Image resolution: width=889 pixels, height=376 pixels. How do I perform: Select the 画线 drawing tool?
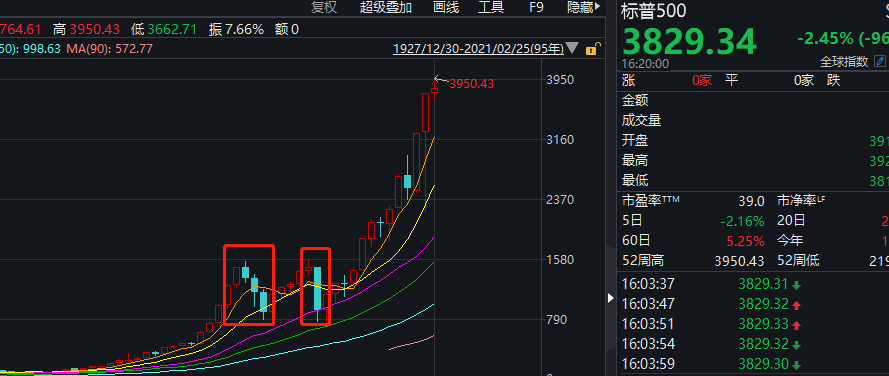click(446, 7)
